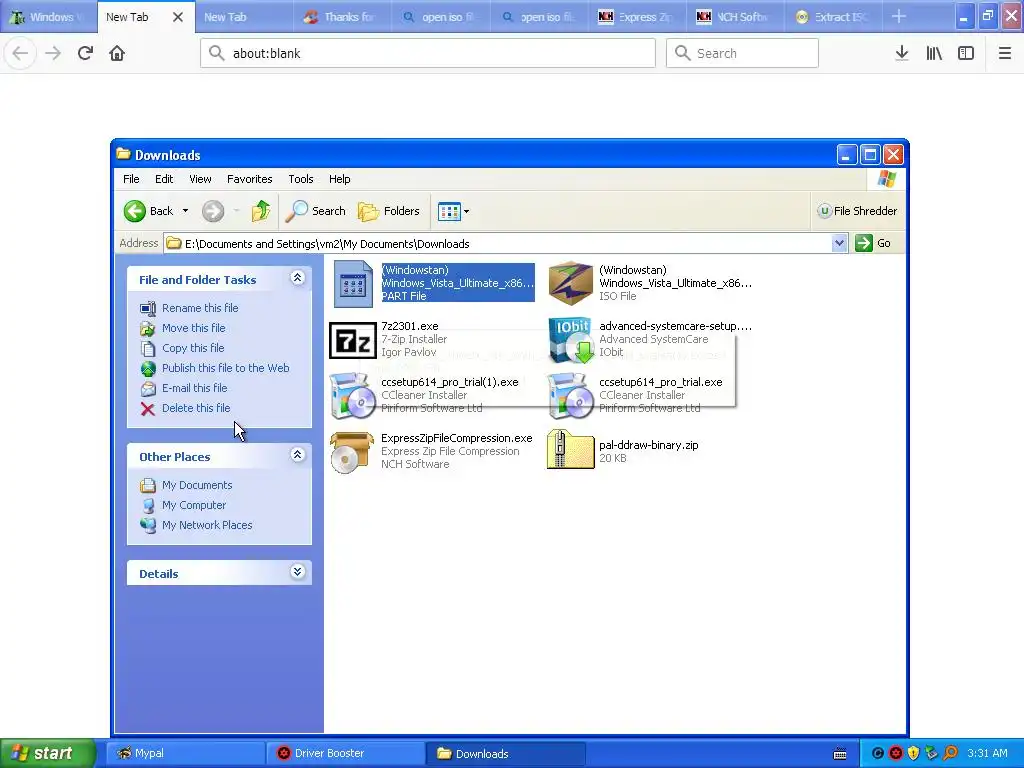The height and width of the screenshot is (768, 1024).
Task: Click Copy this file
Action: click(193, 348)
